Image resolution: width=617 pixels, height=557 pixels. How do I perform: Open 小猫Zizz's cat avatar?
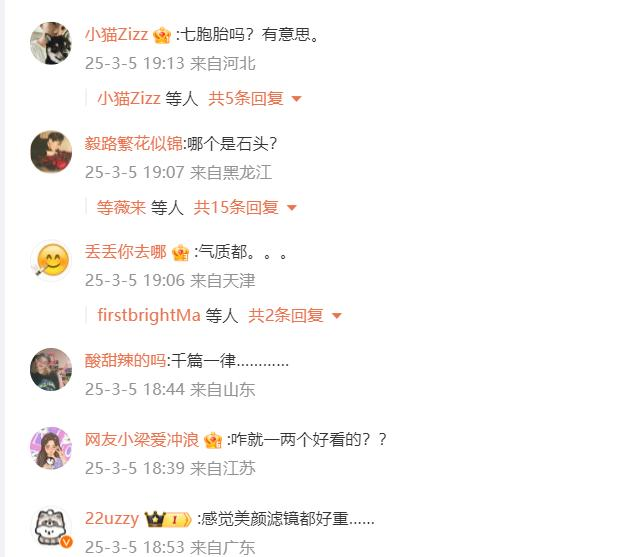(51, 43)
